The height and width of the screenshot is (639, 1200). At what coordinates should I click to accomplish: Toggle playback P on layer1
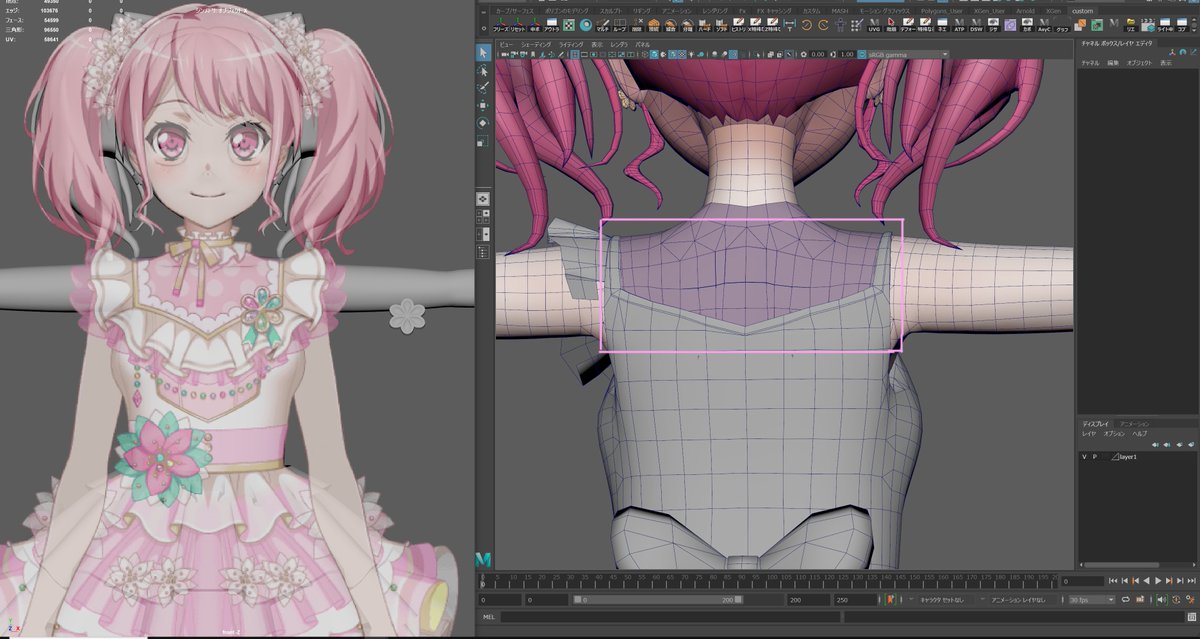click(1095, 456)
